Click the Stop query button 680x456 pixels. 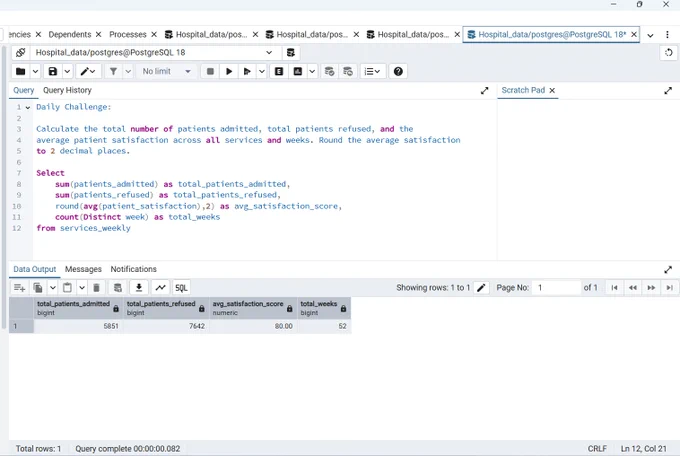tap(210, 71)
